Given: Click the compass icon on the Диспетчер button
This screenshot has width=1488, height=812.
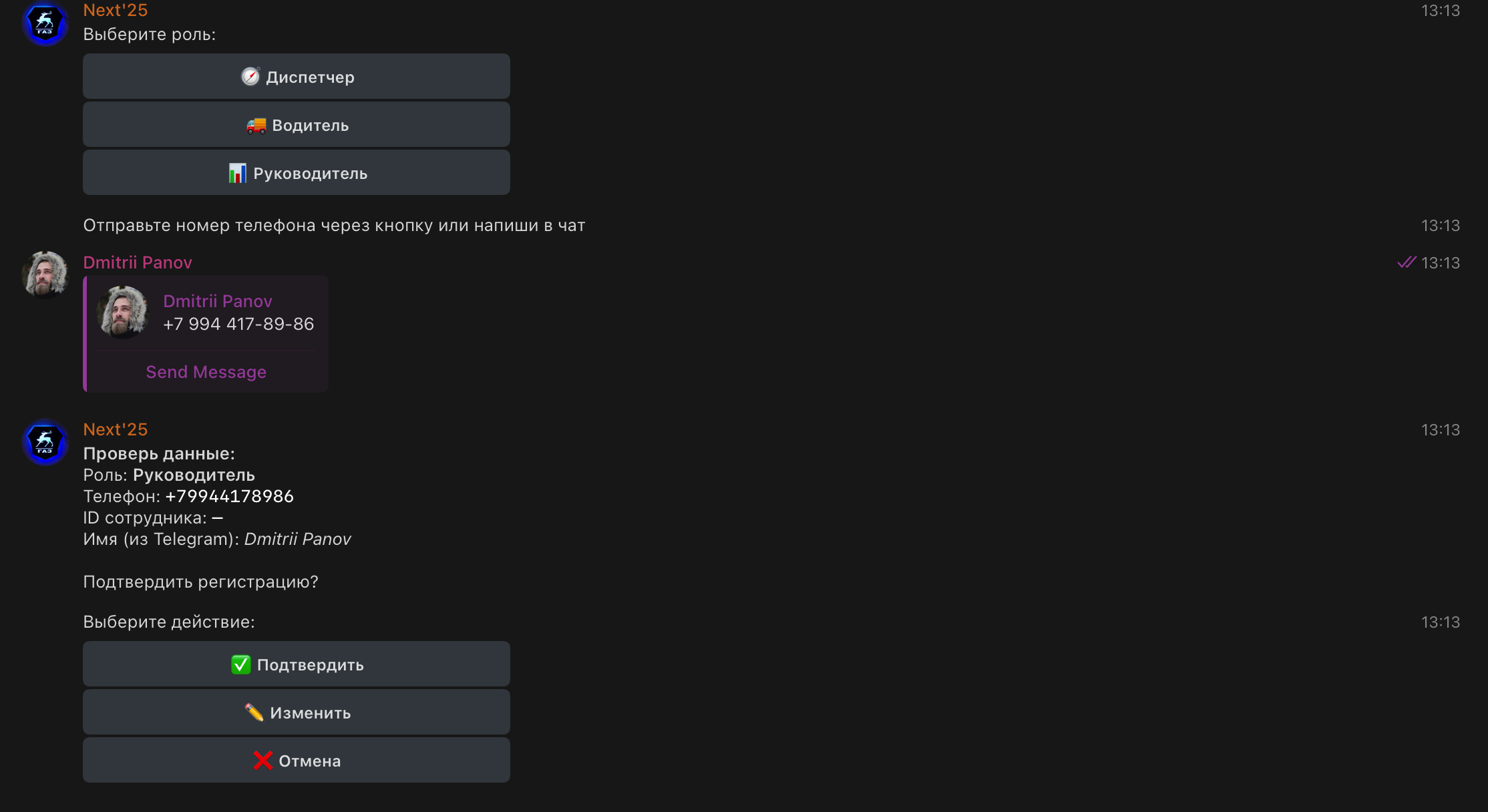Looking at the screenshot, I should point(250,77).
